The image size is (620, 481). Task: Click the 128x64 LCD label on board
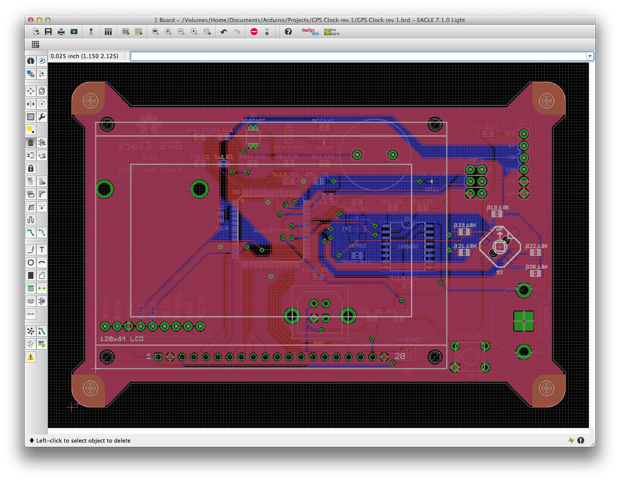point(122,339)
